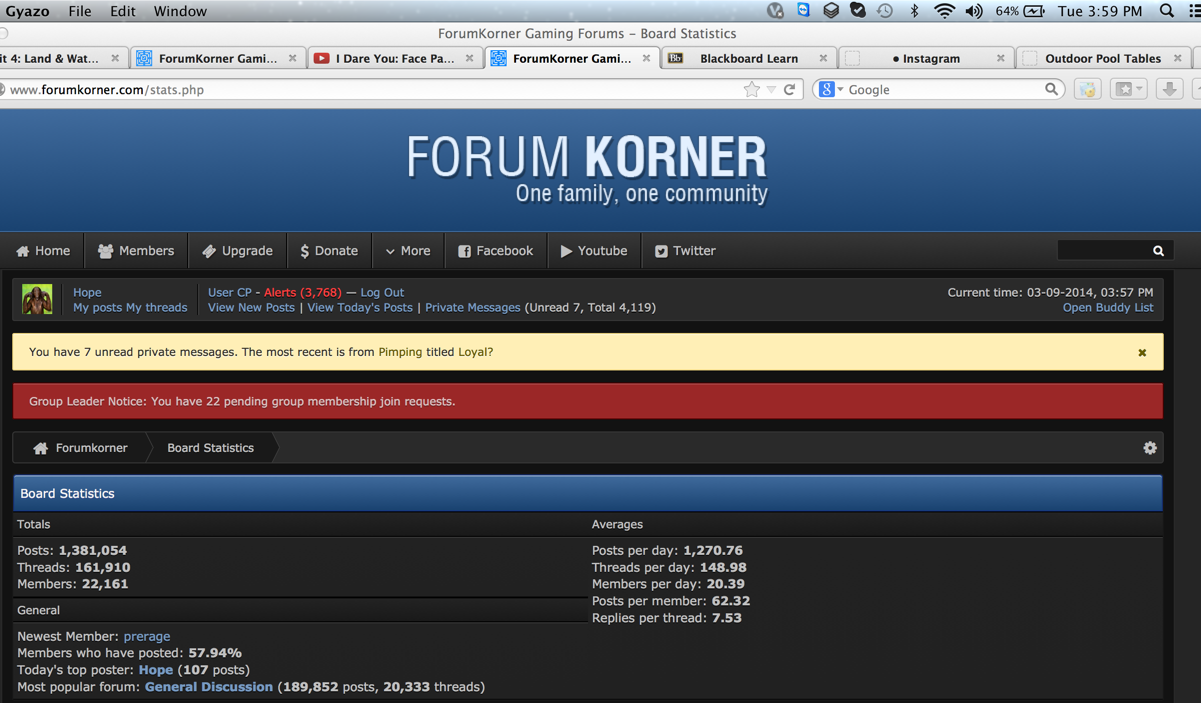Click the Bluetooth menu bar icon
This screenshot has width=1201, height=703.
(914, 11)
